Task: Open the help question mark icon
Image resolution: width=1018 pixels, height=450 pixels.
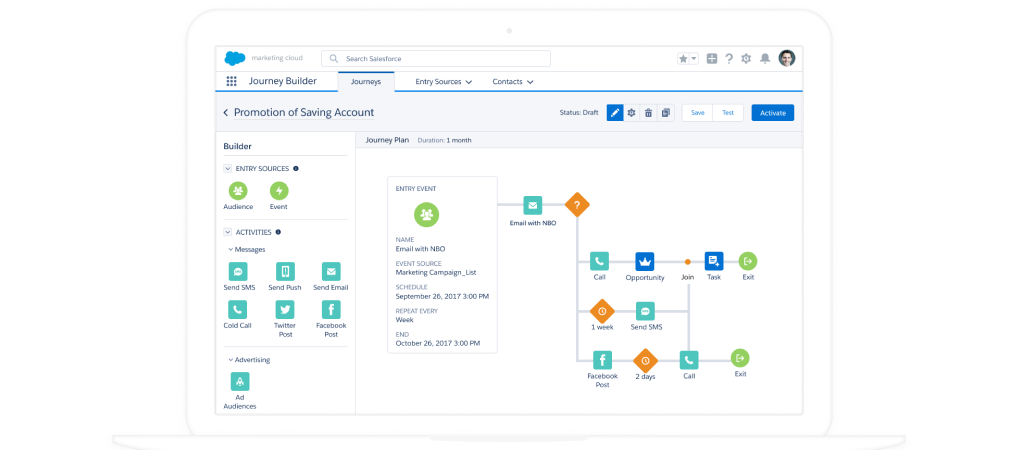Action: (729, 58)
